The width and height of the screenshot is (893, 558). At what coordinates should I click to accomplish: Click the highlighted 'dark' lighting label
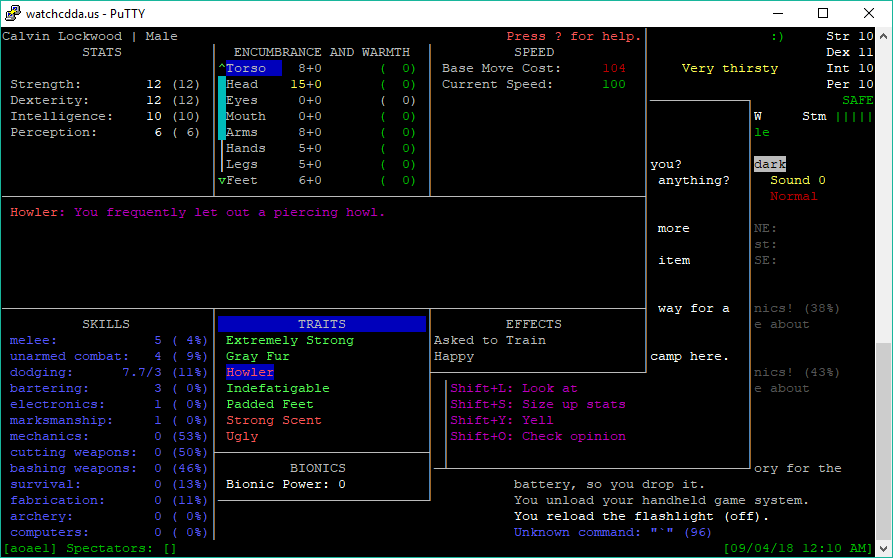click(770, 165)
